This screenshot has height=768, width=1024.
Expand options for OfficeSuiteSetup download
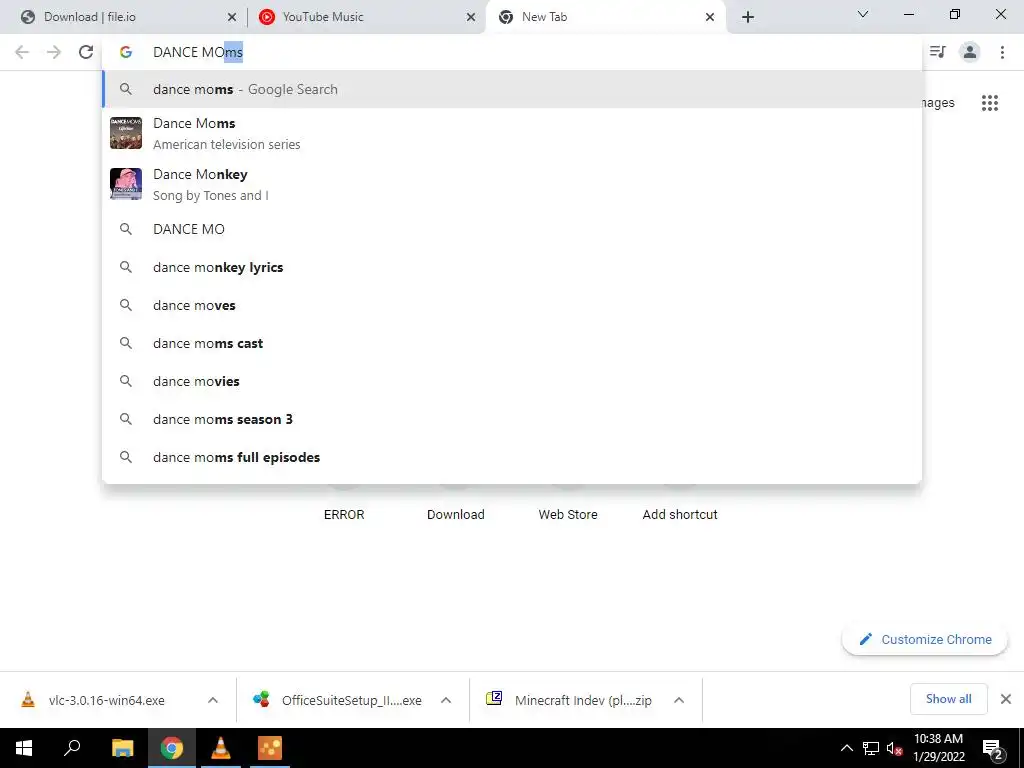coord(446,700)
